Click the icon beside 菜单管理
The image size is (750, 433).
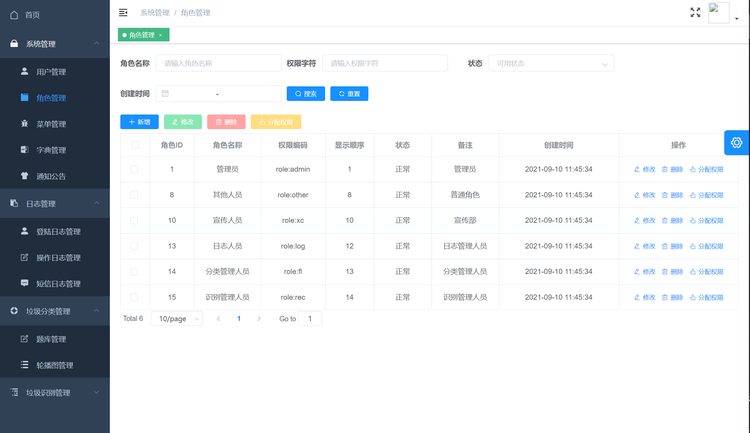click(24, 123)
